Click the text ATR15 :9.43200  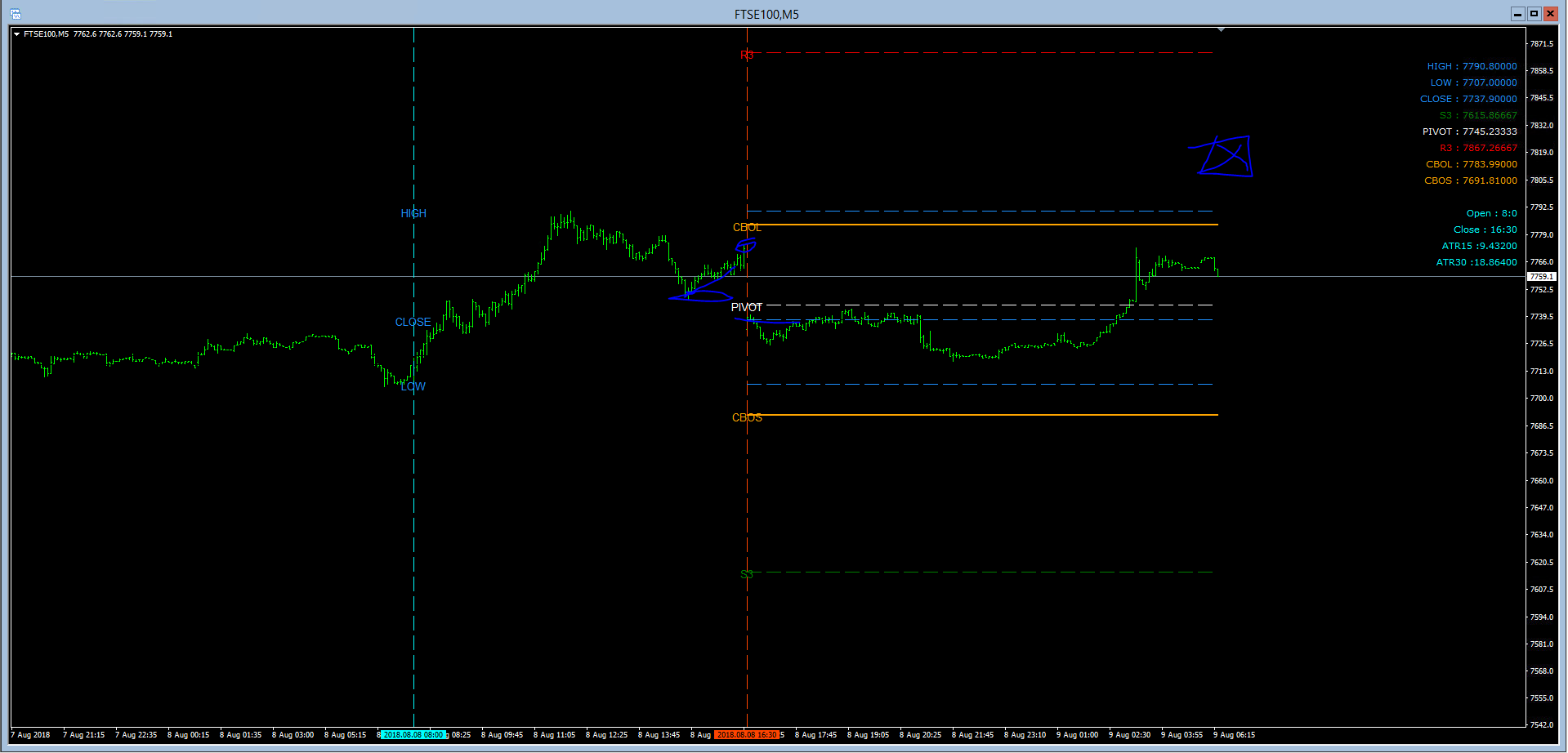[x=1479, y=246]
